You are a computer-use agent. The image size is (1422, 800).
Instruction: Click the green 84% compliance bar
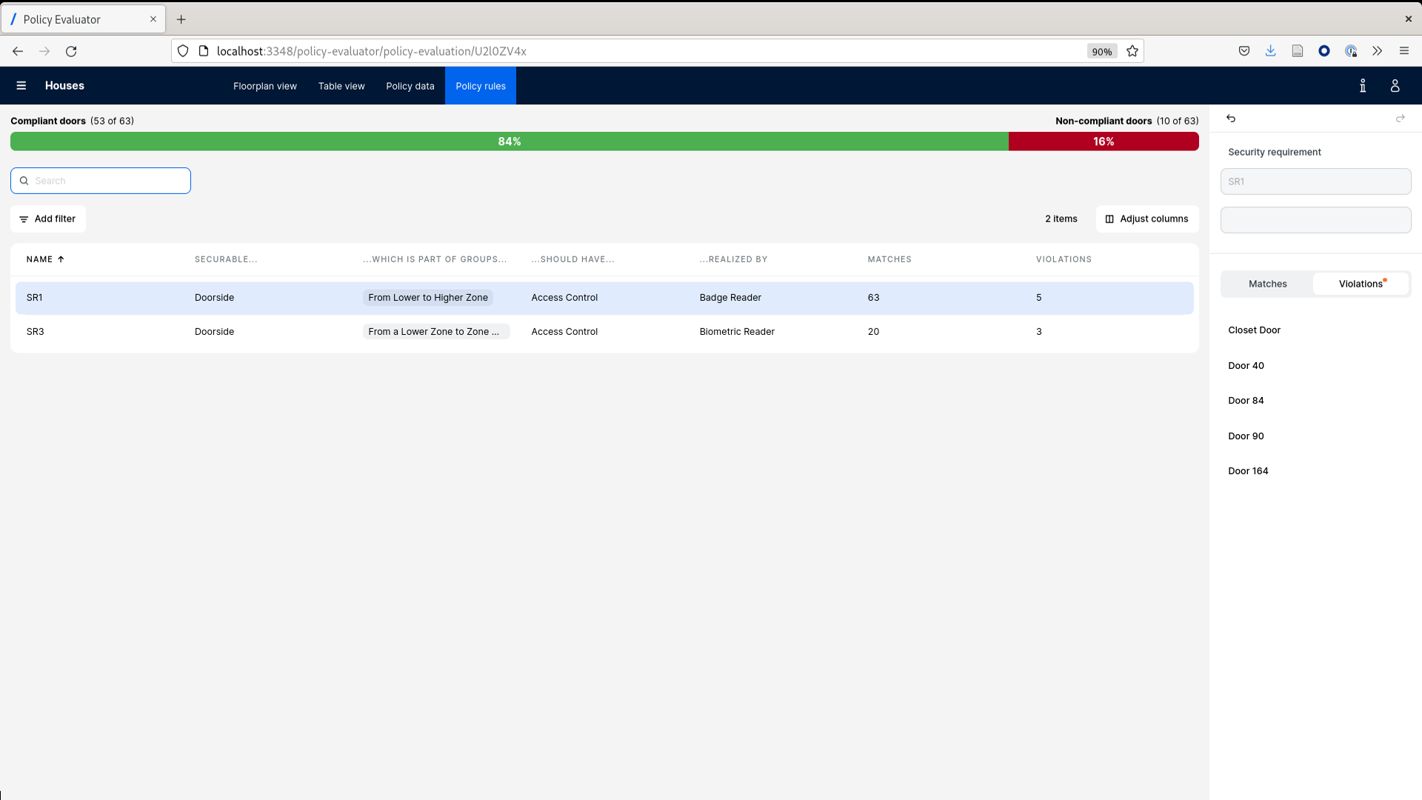(x=508, y=141)
